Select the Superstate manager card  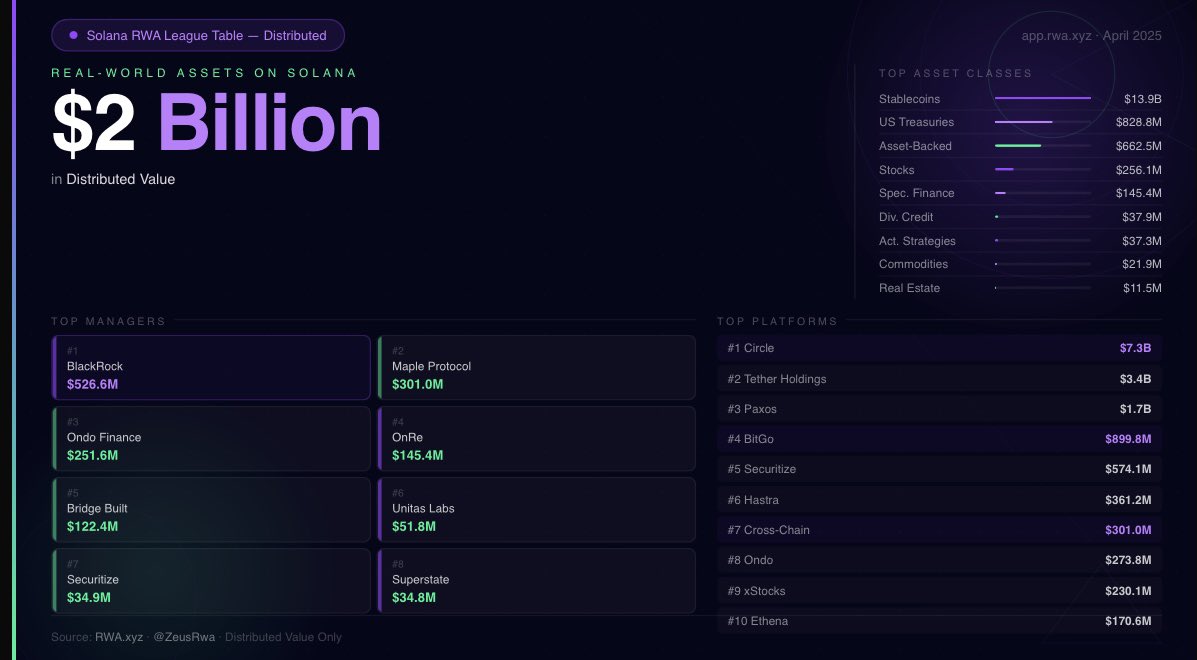[x=536, y=580]
